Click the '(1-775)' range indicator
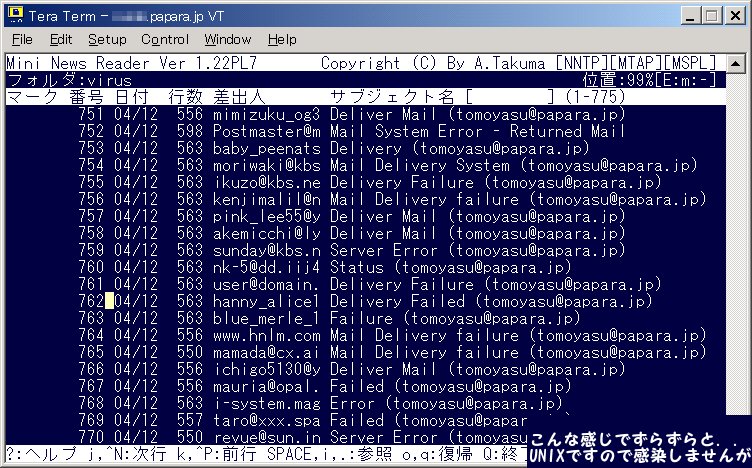 (595, 97)
